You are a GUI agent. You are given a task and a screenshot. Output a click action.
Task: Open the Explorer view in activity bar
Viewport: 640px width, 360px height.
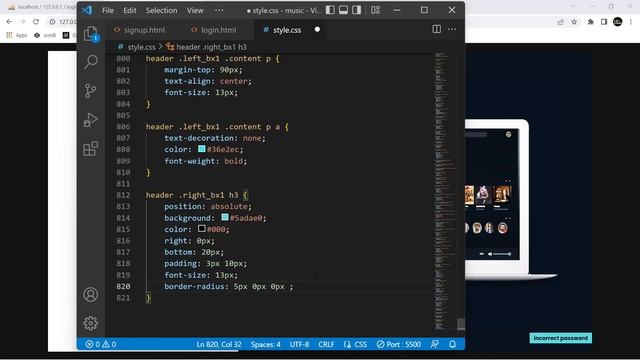pyautogui.click(x=91, y=33)
